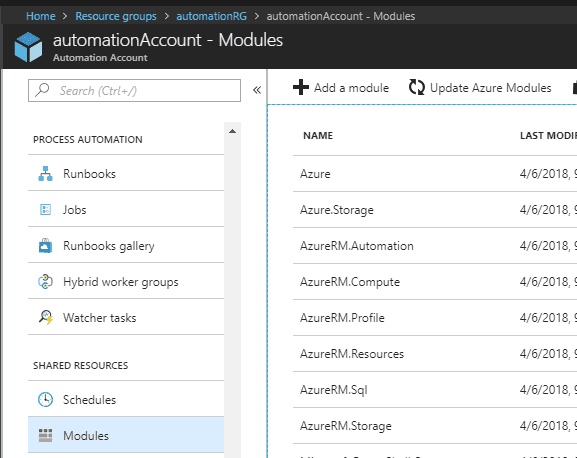Collapse the sidebar with the double chevron
The height and width of the screenshot is (458, 577).
257,90
